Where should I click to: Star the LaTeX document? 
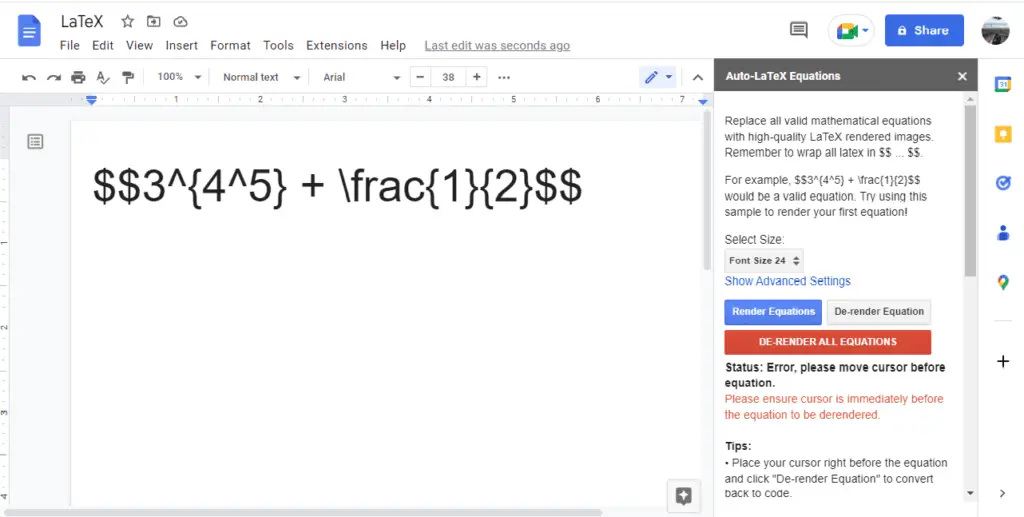[127, 22]
